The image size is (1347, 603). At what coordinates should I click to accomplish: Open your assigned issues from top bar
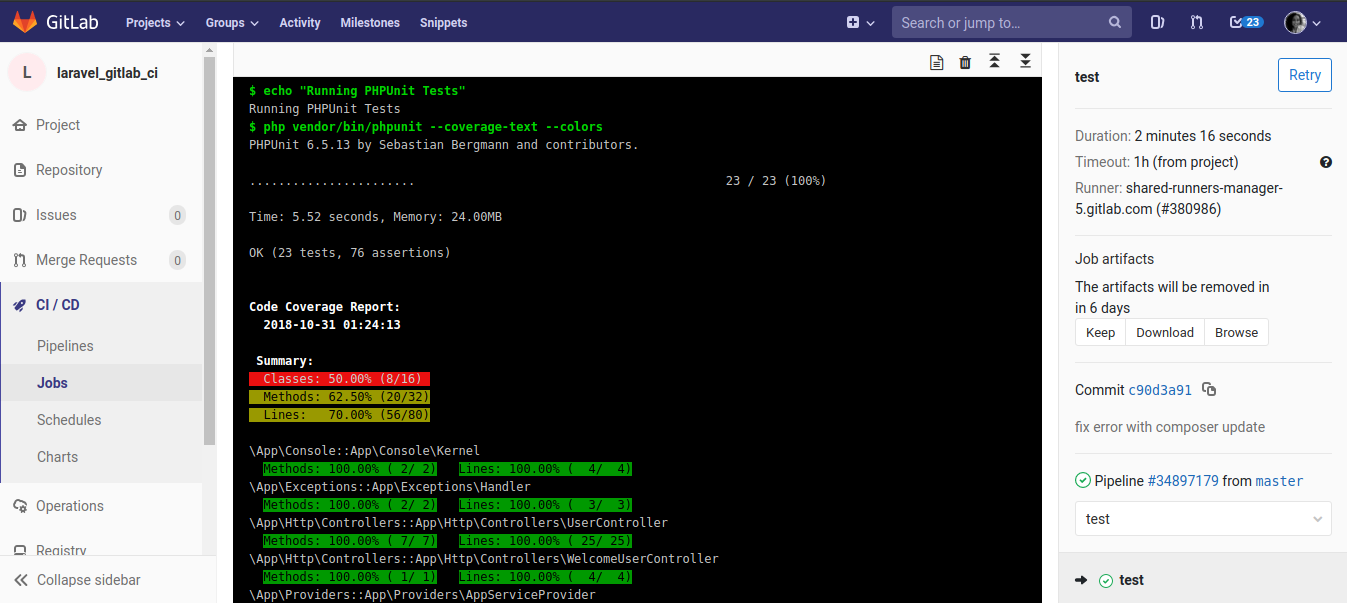pos(1156,21)
